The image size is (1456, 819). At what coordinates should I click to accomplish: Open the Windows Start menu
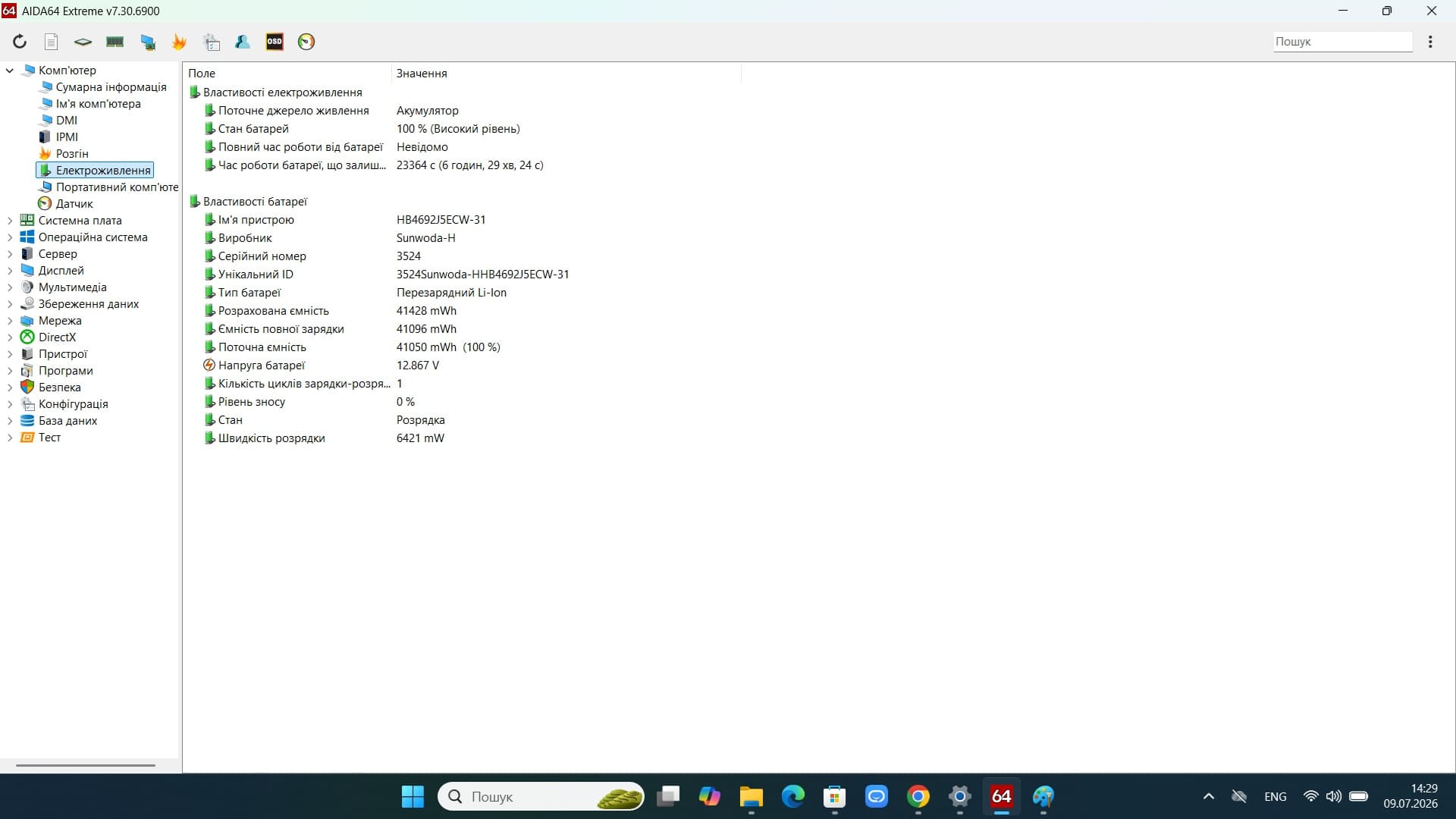[x=413, y=796]
